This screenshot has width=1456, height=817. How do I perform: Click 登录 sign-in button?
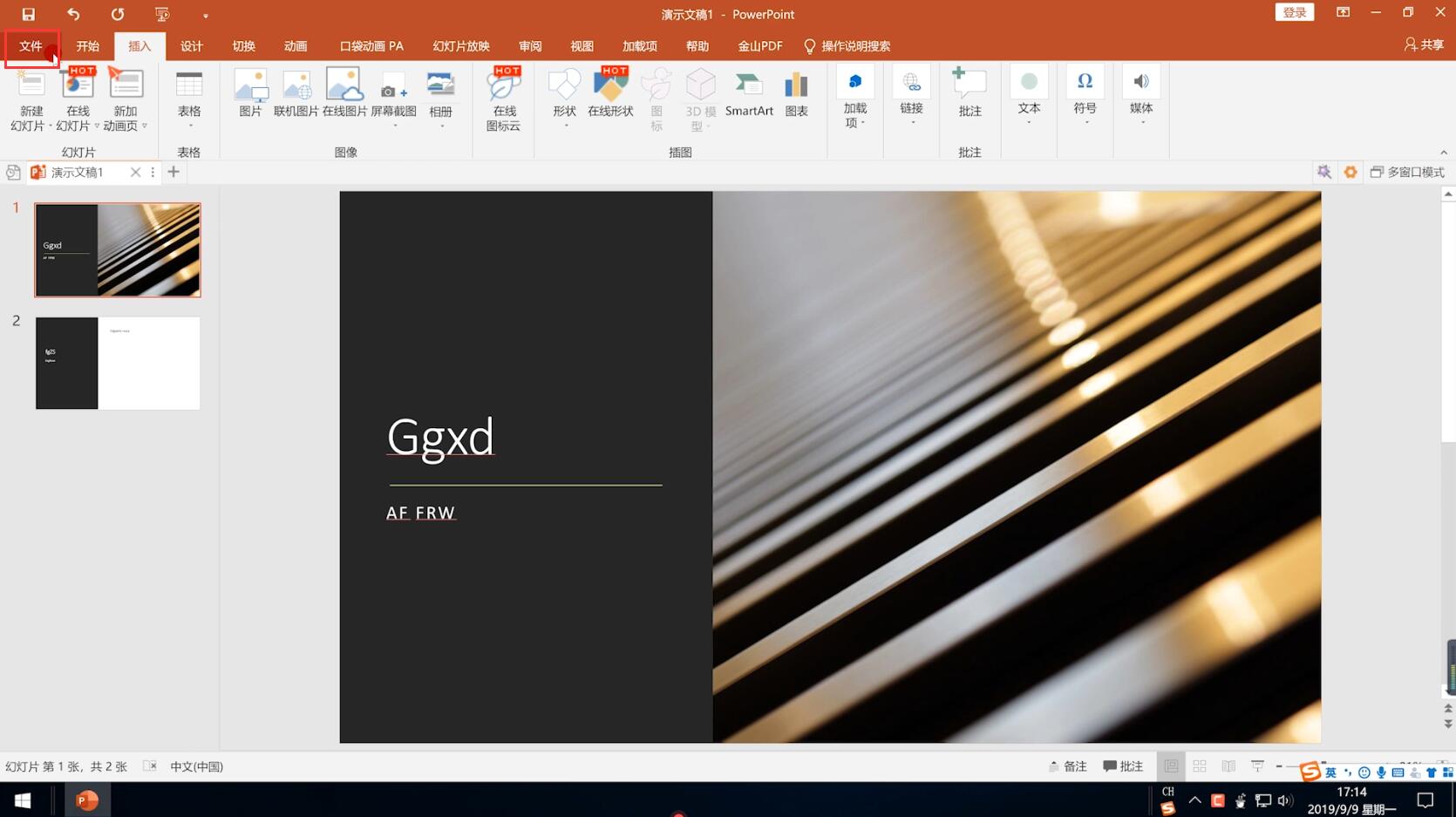(1295, 12)
